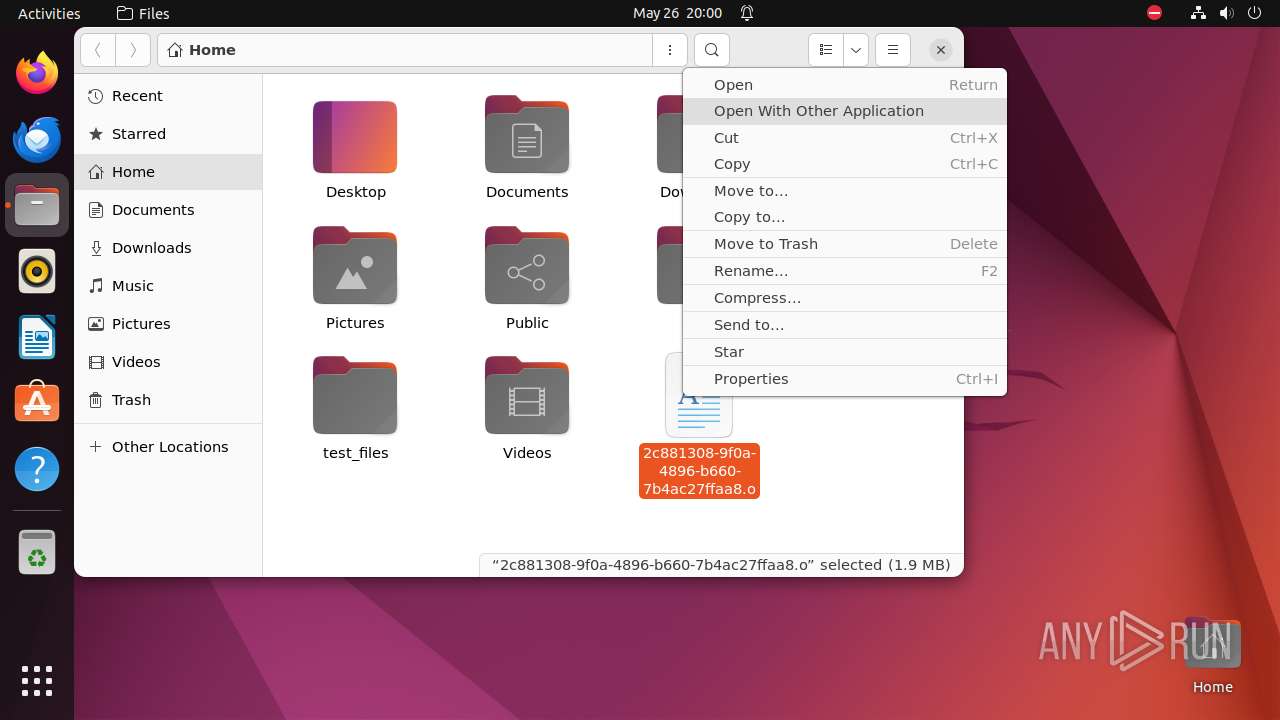1280x720 pixels.
Task: Choose Open With Other Application
Action: (845, 111)
